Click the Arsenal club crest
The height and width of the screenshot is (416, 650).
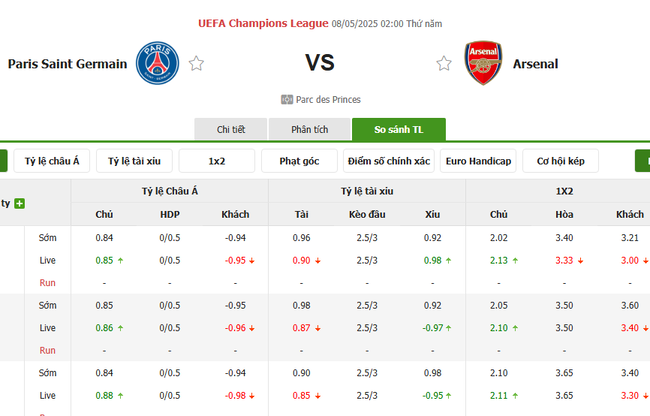tap(483, 63)
